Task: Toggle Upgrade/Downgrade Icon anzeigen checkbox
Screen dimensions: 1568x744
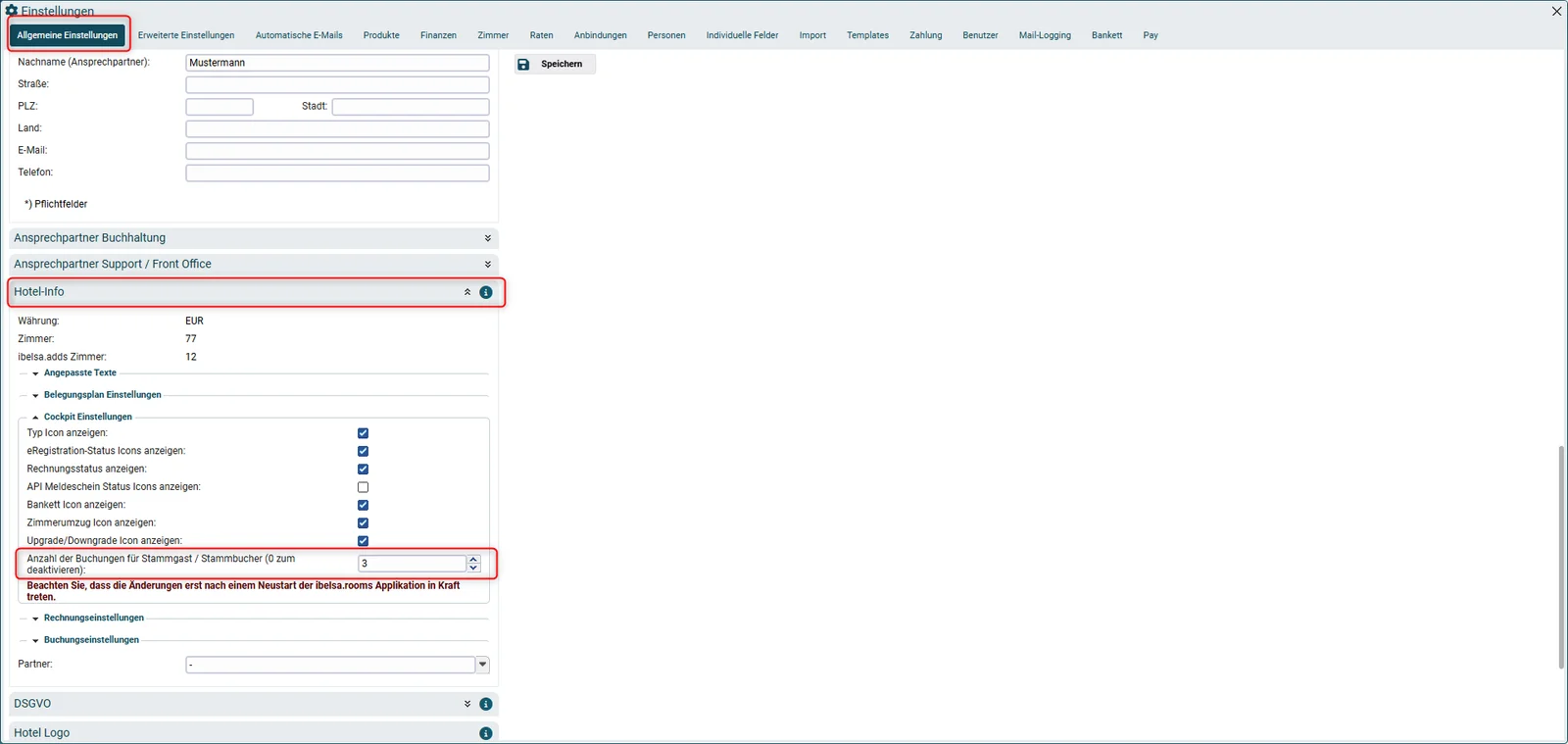Action: (363, 541)
